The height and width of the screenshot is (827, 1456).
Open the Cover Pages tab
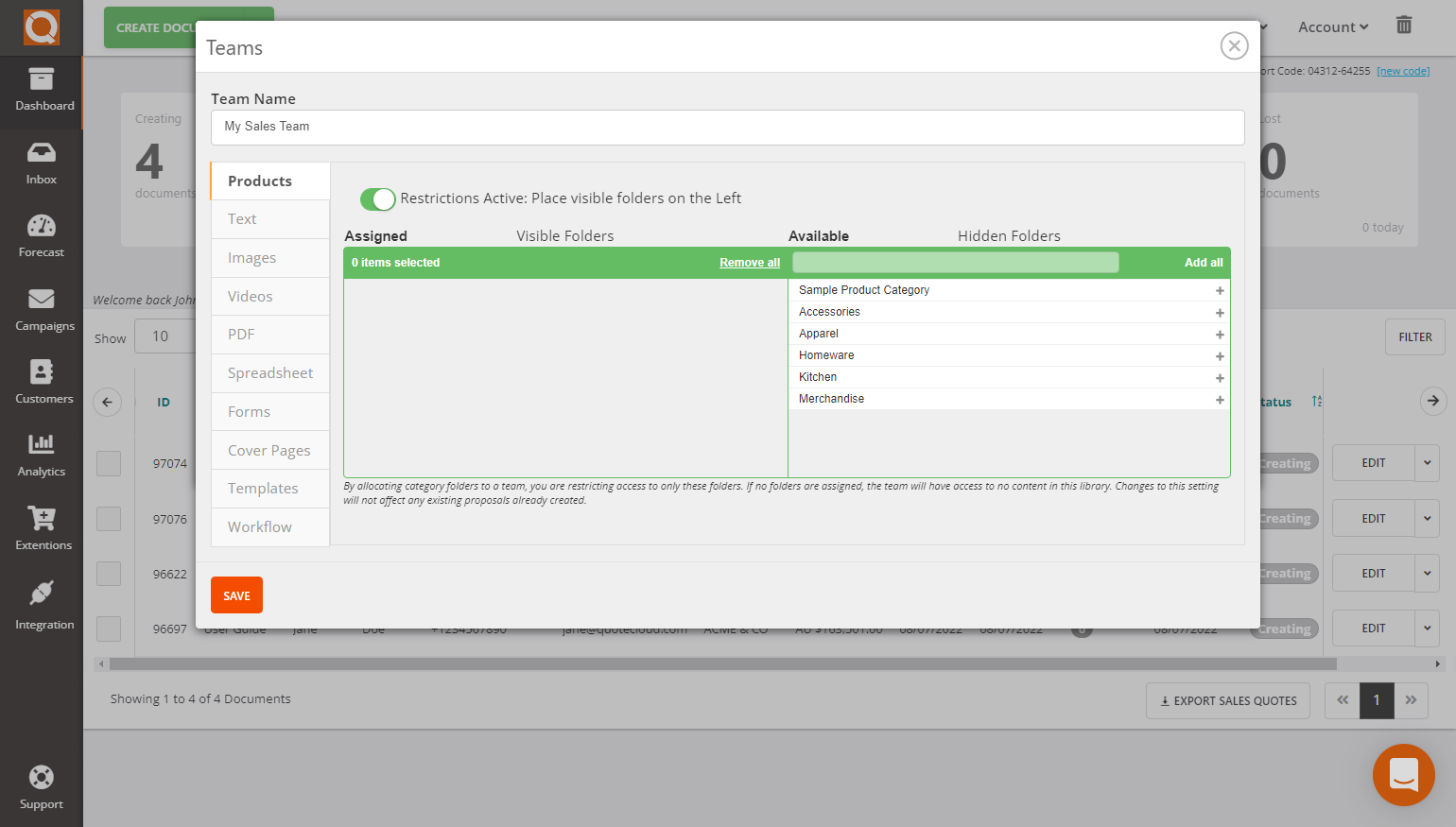268,450
